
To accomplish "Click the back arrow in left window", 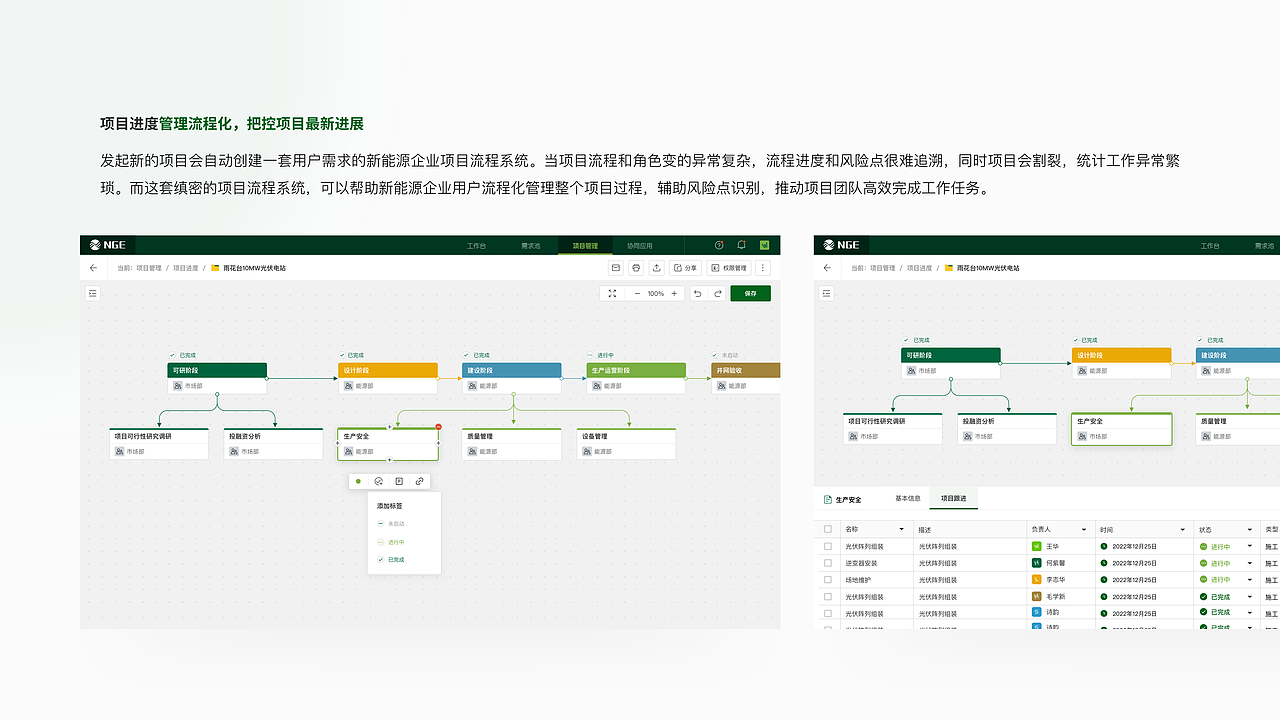I will click(x=94, y=268).
